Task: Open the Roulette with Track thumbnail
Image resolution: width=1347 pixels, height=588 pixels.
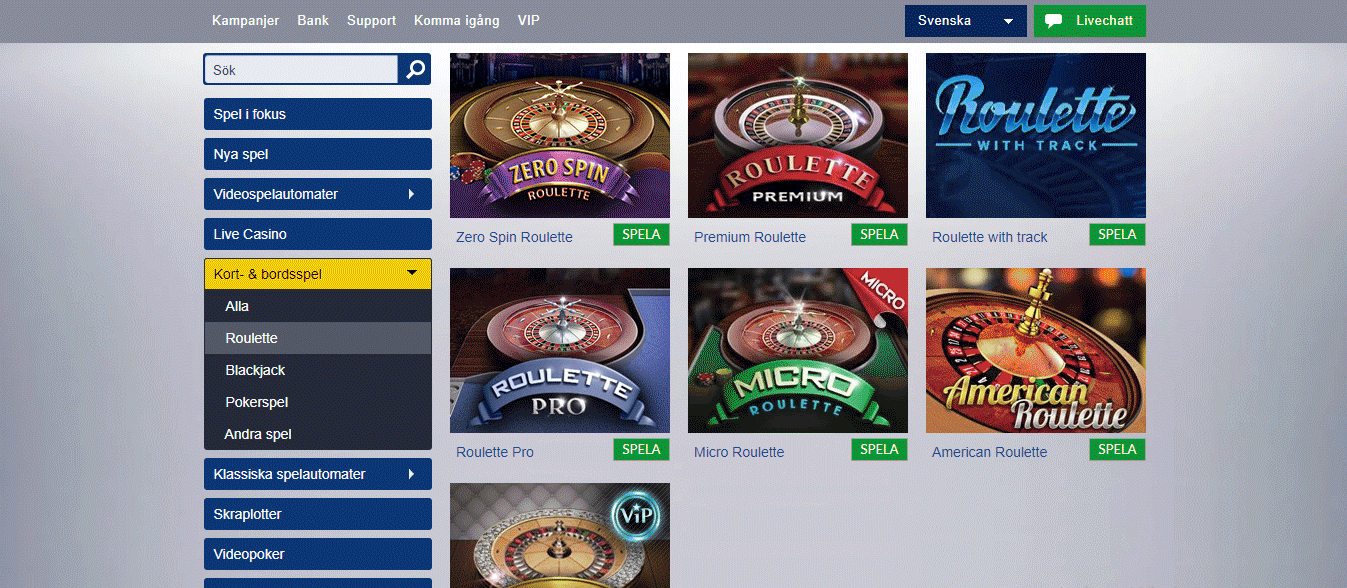Action: coord(1036,136)
